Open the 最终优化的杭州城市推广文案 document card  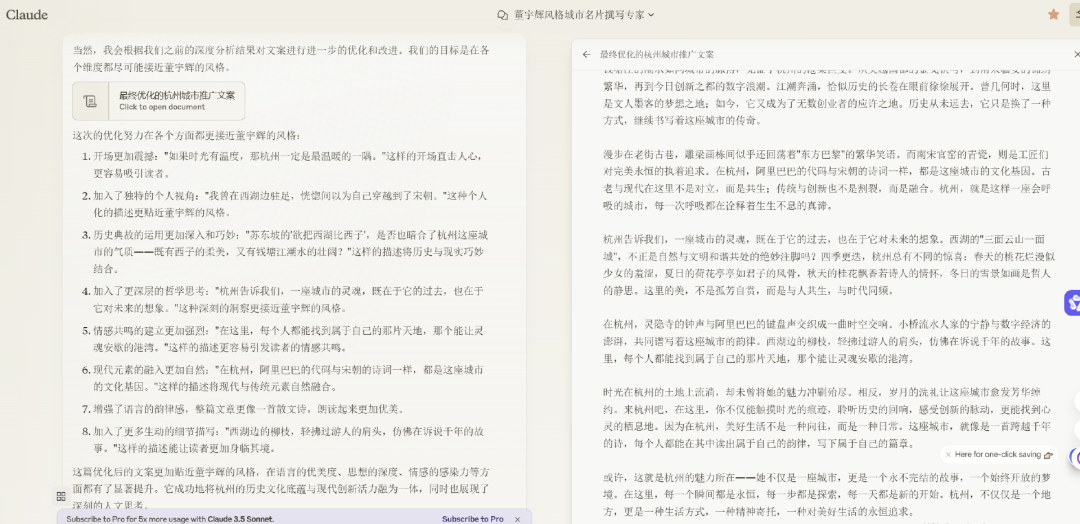coord(158,101)
